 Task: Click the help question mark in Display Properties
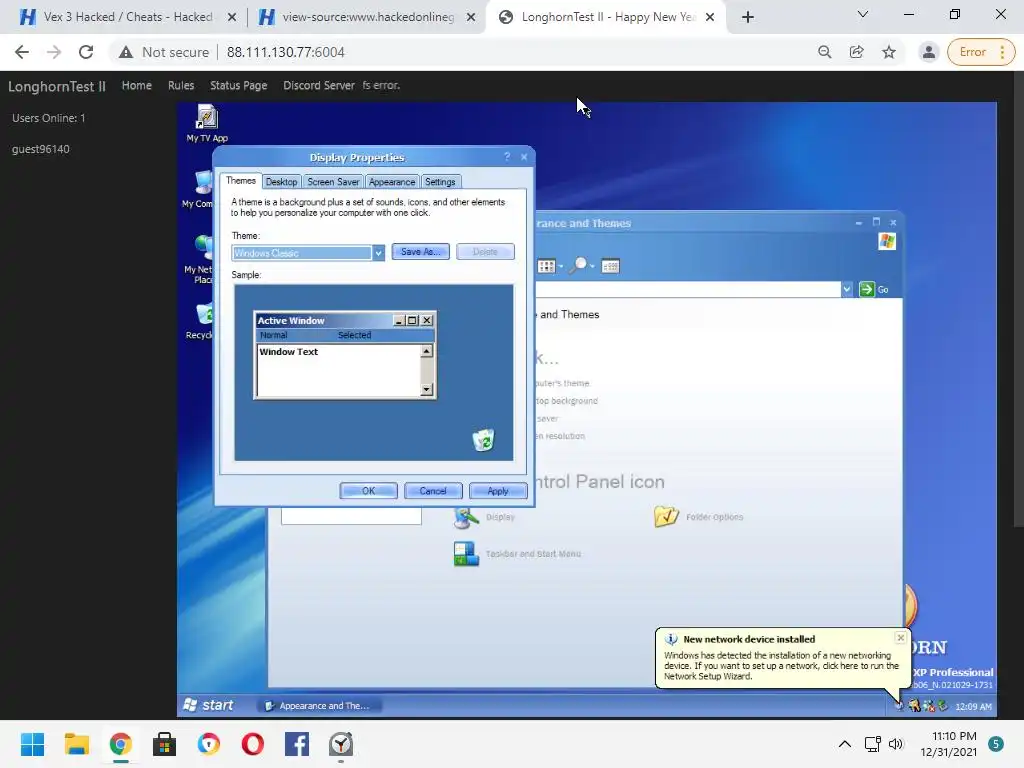507,157
